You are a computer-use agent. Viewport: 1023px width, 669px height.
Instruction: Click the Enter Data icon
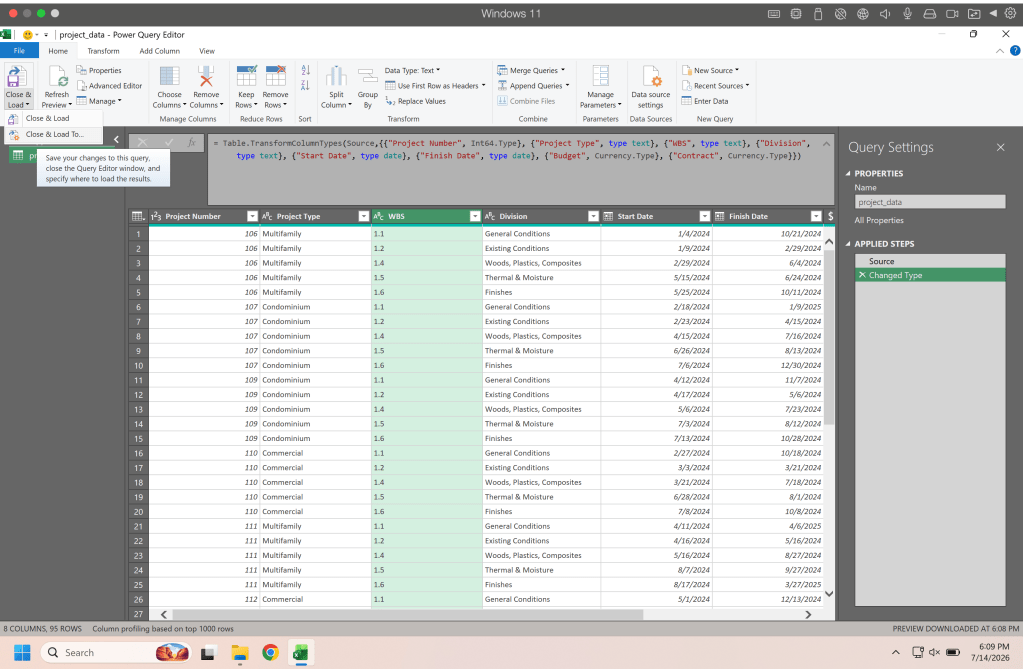click(686, 101)
